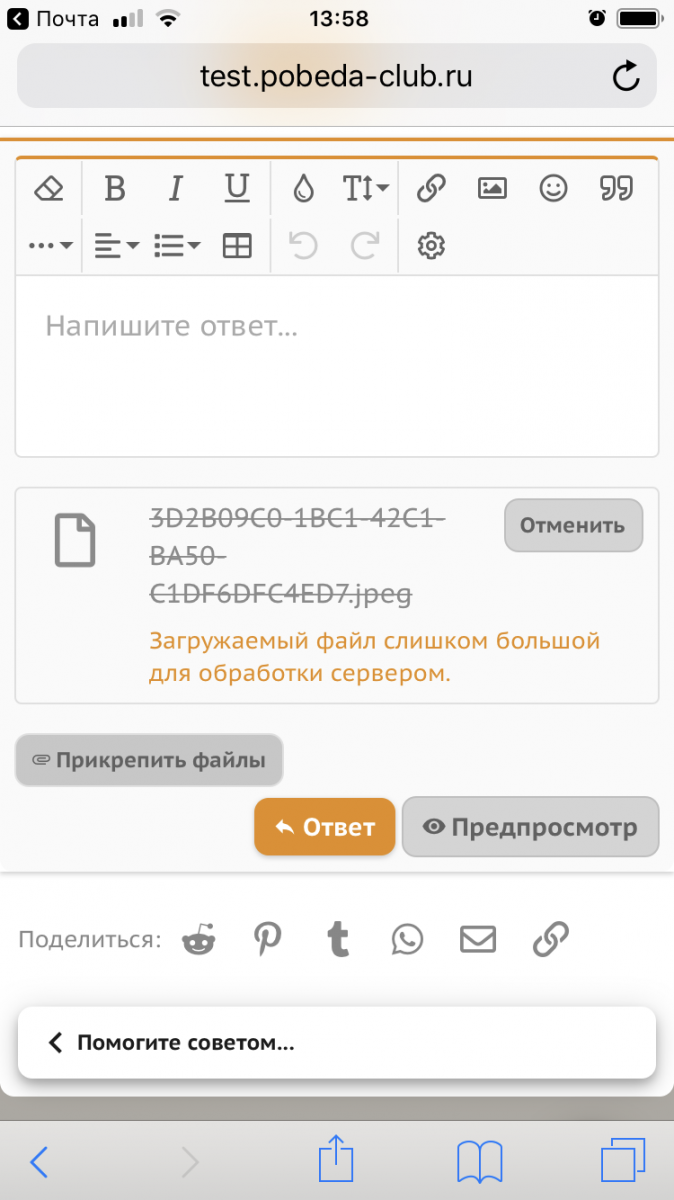Insert a quote block
This screenshot has width=674, height=1200.
(616, 188)
